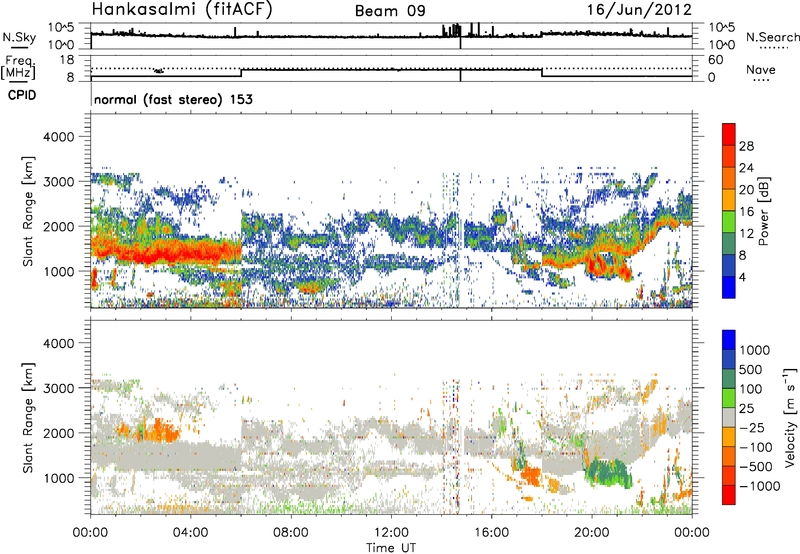Click the 'N.Search' legend label
The image size is (800, 554).
[772, 37]
